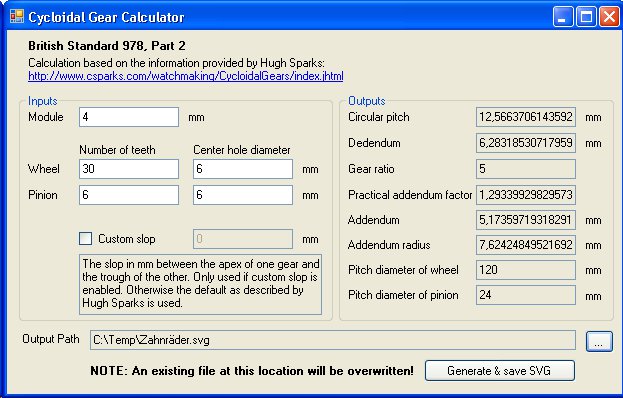The height and width of the screenshot is (398, 623).
Task: Click the 'Circular pitch' label
Action: 379,117
